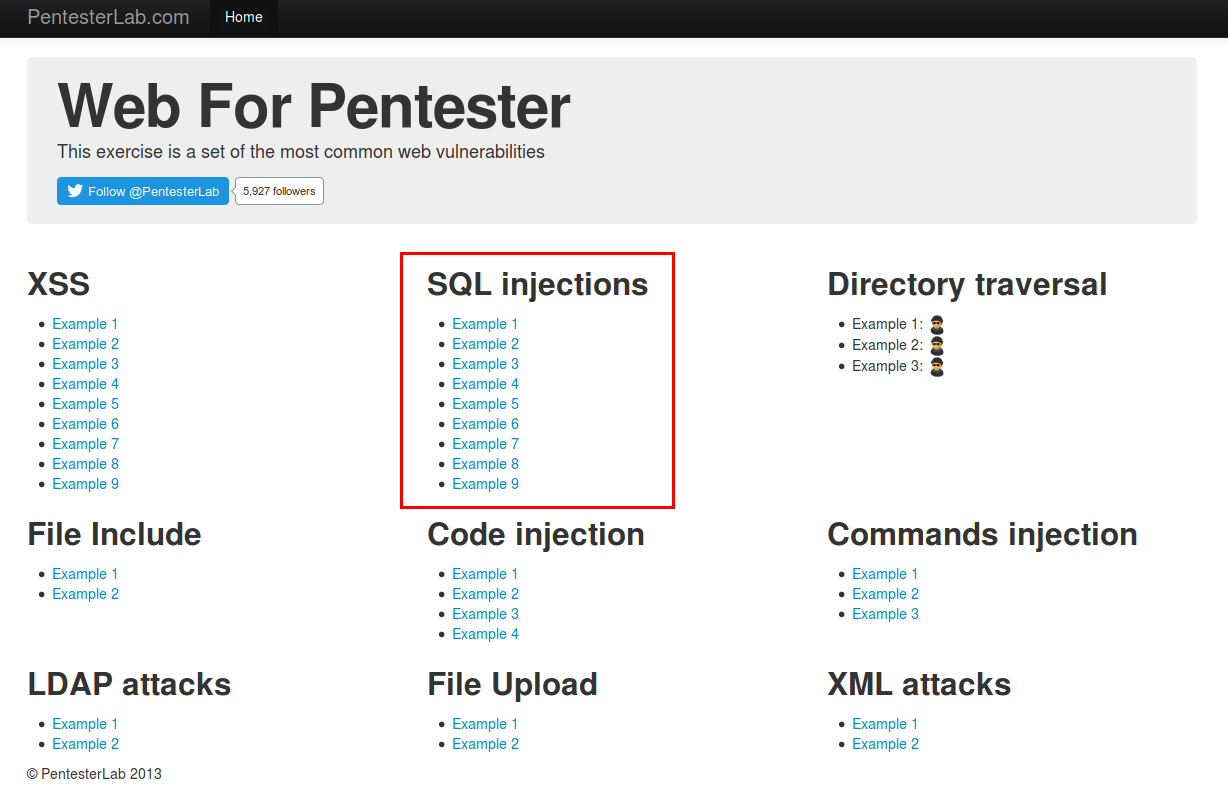
Task: Open XSS Example 1
Action: point(85,323)
